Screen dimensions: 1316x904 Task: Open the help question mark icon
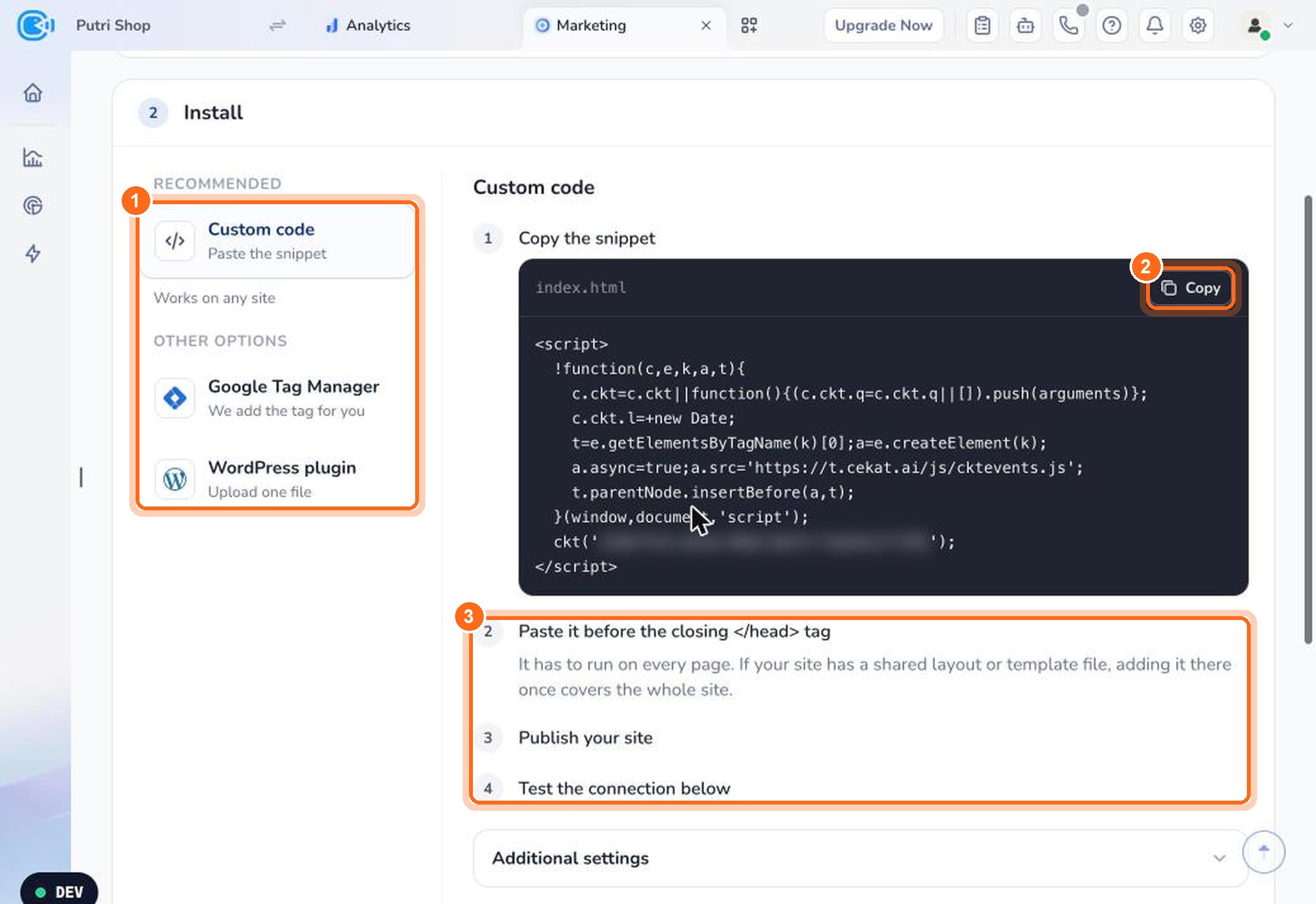click(1112, 25)
